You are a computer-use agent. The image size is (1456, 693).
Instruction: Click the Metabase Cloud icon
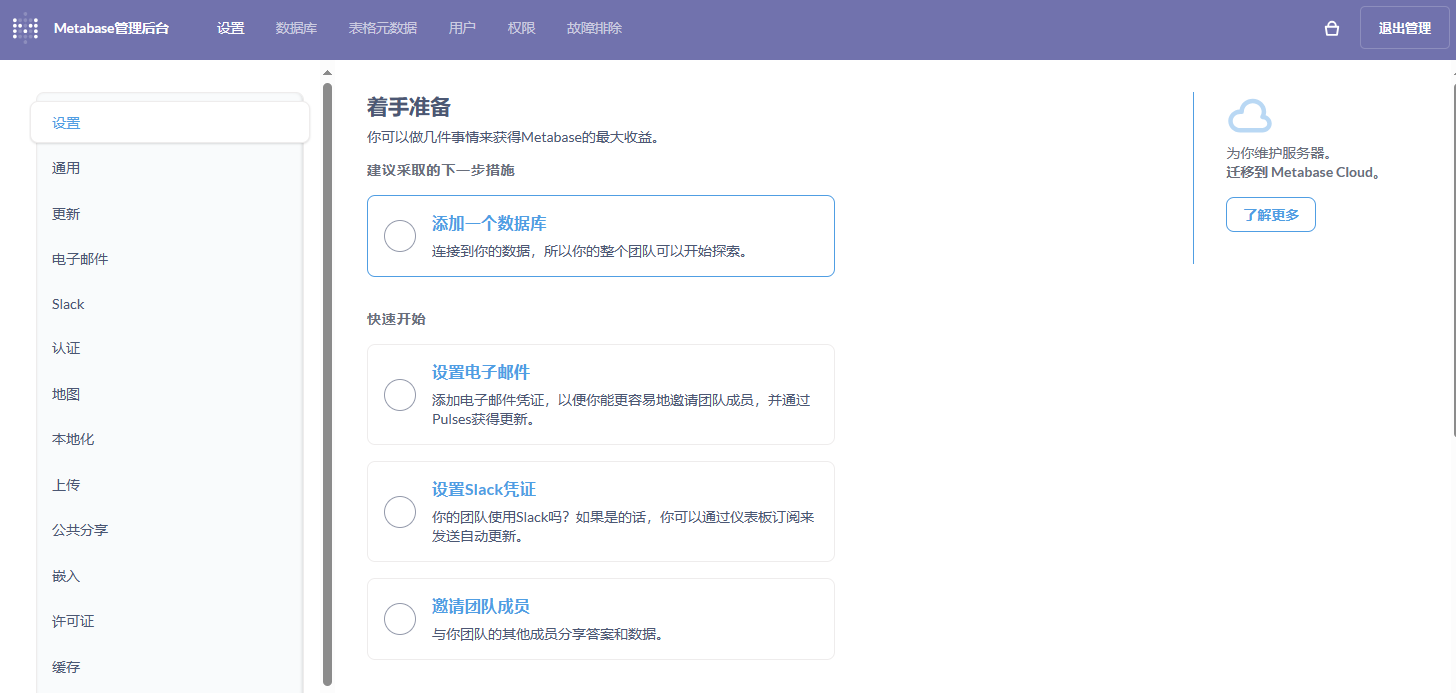(x=1249, y=117)
